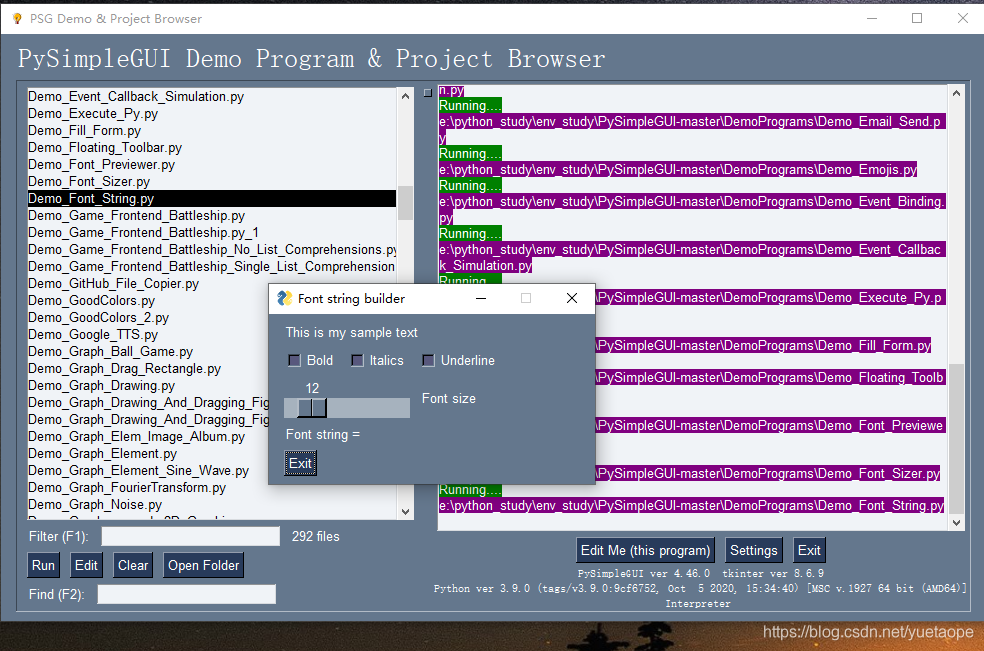
Task: Click the Run button
Action: [43, 565]
